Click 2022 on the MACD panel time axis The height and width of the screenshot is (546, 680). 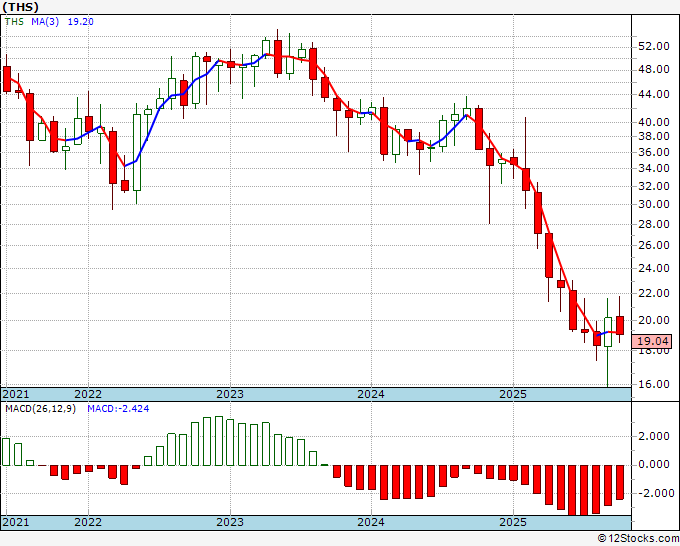click(88, 522)
